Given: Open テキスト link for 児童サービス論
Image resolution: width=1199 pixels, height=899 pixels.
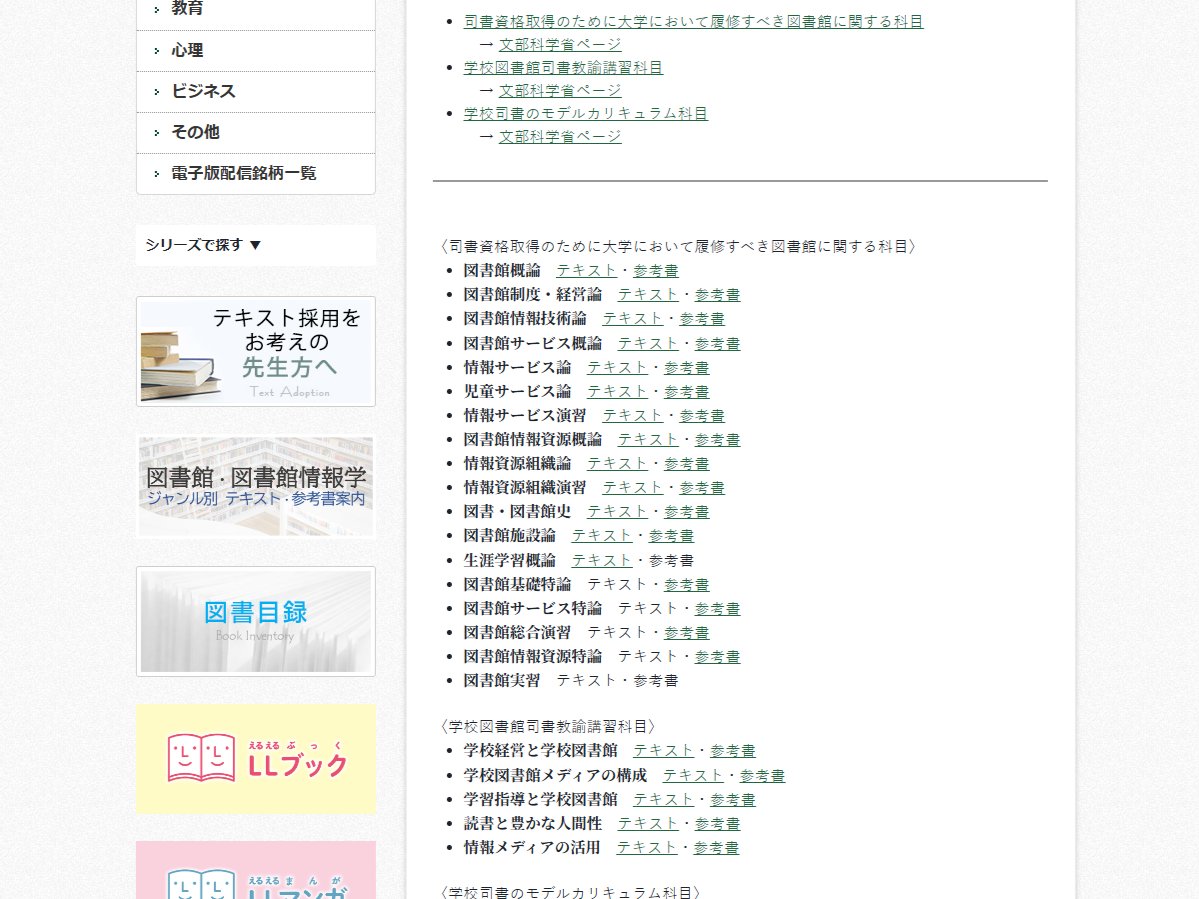Looking at the screenshot, I should (617, 391).
